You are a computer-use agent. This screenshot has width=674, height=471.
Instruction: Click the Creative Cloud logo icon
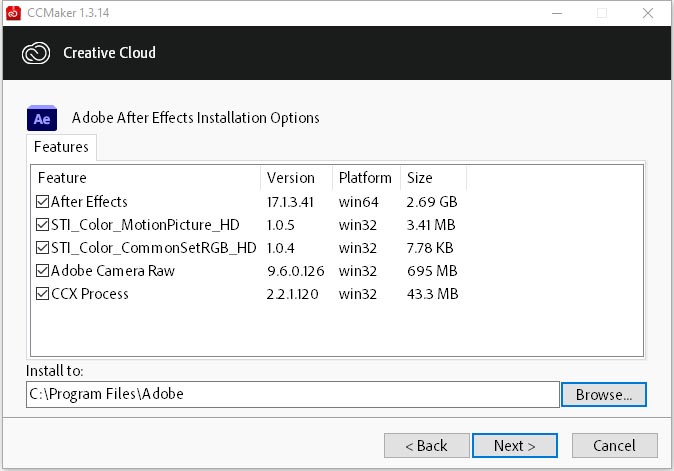36,53
